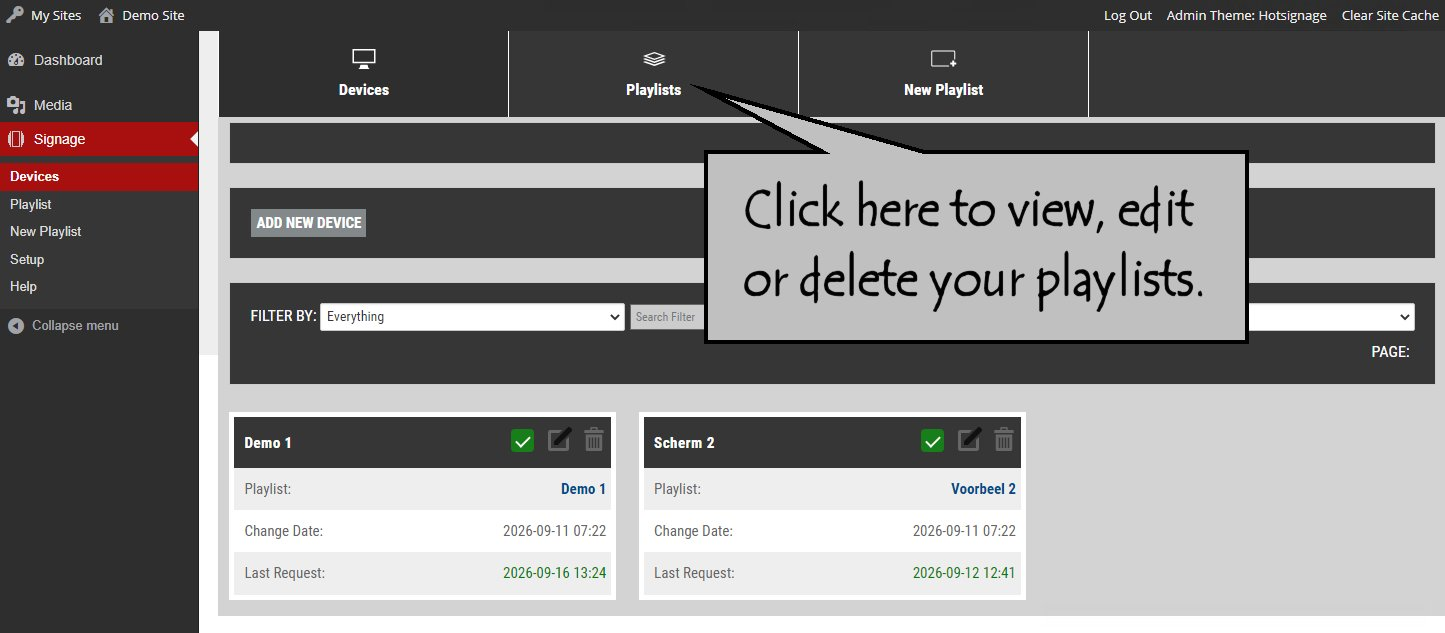Image resolution: width=1445 pixels, height=633 pixels.
Task: Open the New Playlist tab
Action: pyautogui.click(x=944, y=74)
